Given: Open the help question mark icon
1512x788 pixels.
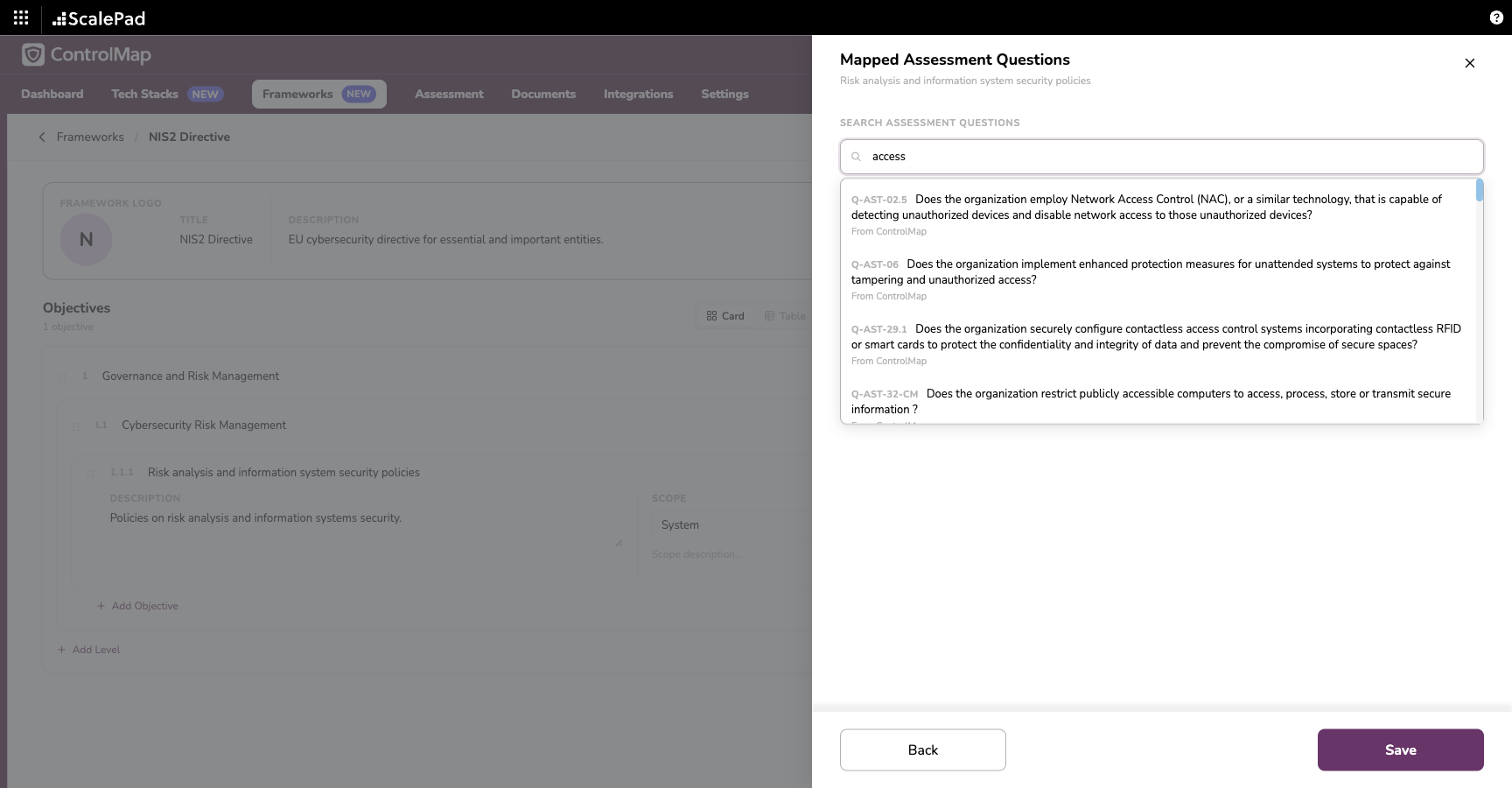Looking at the screenshot, I should tap(1496, 18).
